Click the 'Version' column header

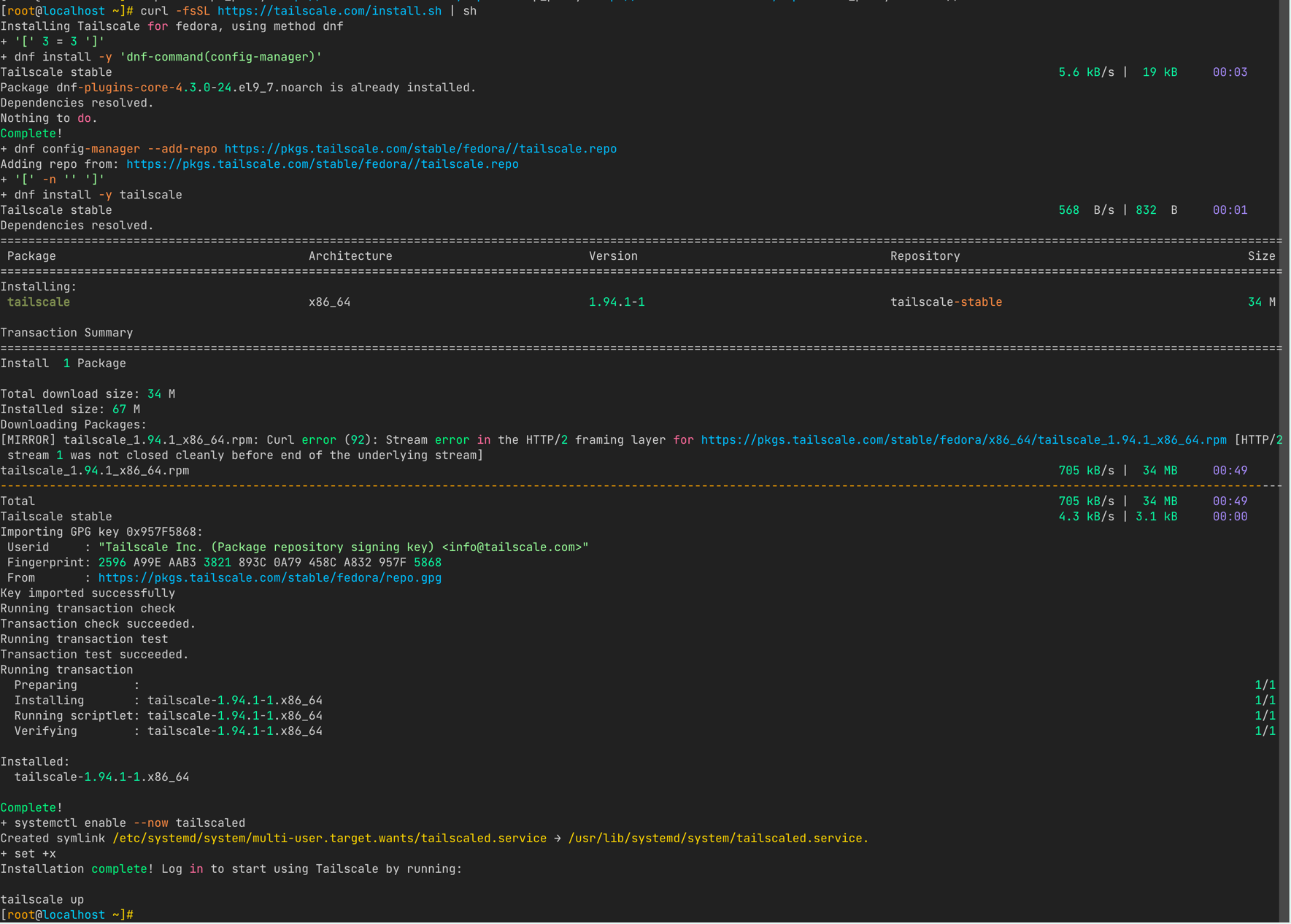[x=613, y=256]
